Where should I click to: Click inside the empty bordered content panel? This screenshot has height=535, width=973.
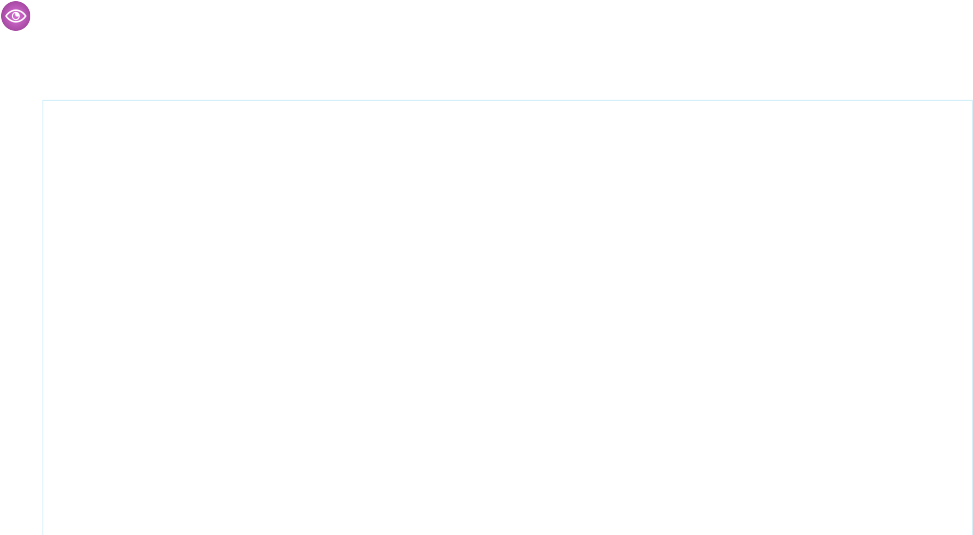pyautogui.click(x=507, y=317)
